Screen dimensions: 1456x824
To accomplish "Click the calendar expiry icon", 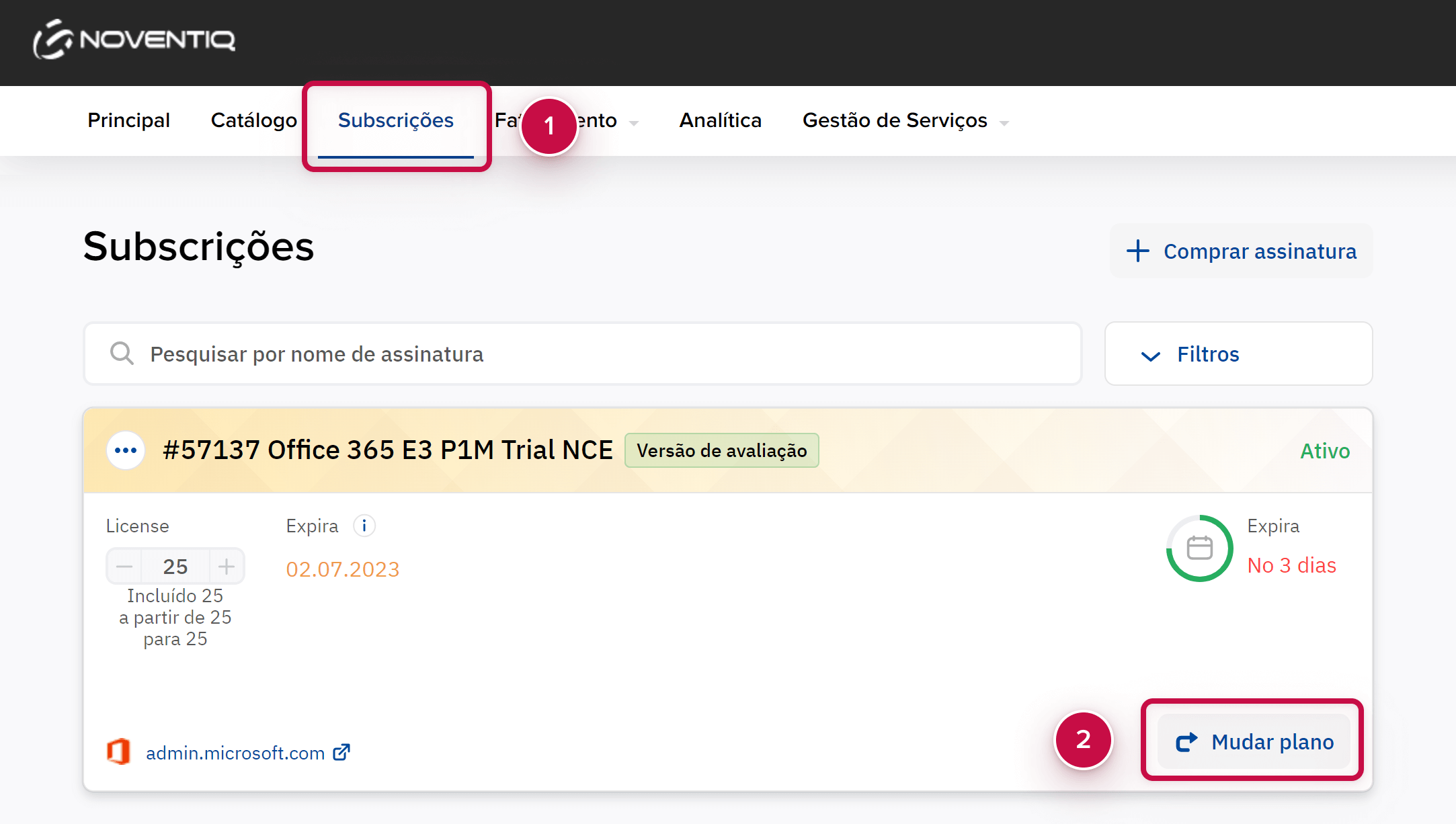I will (1199, 548).
